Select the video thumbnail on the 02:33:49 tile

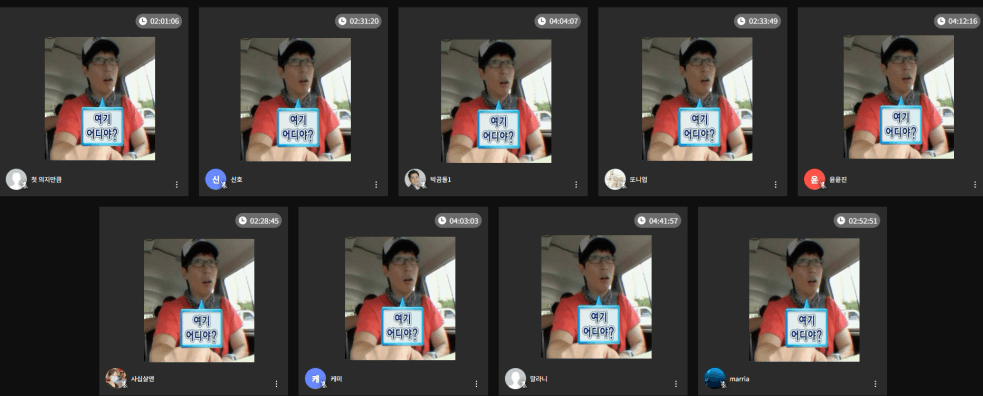point(697,99)
